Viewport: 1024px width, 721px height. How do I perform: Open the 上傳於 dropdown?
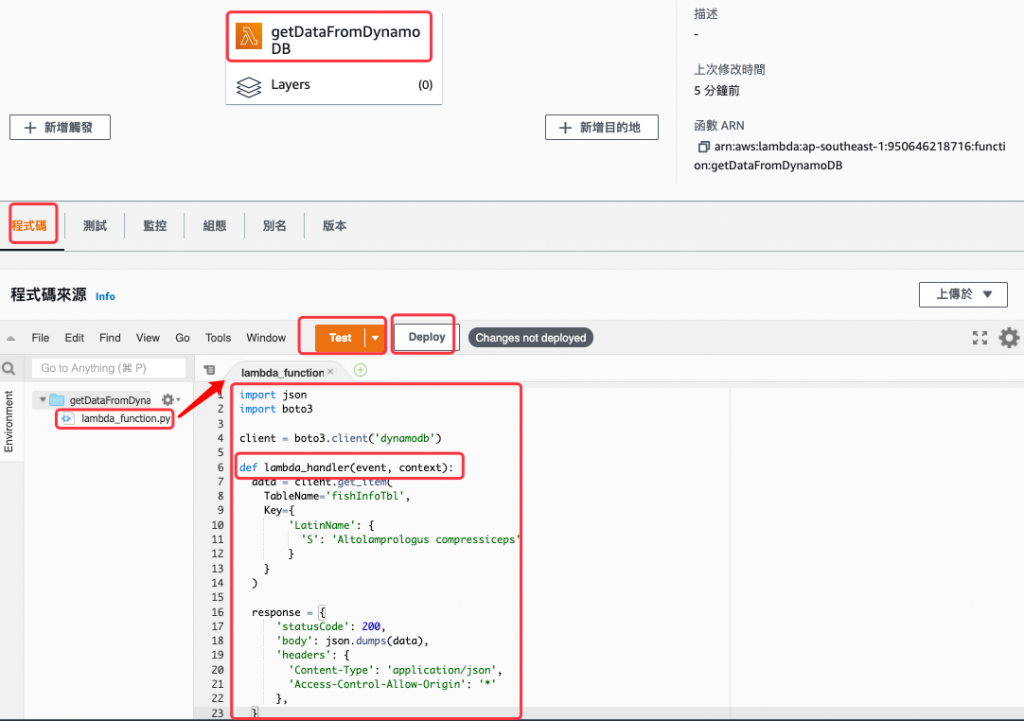click(963, 295)
